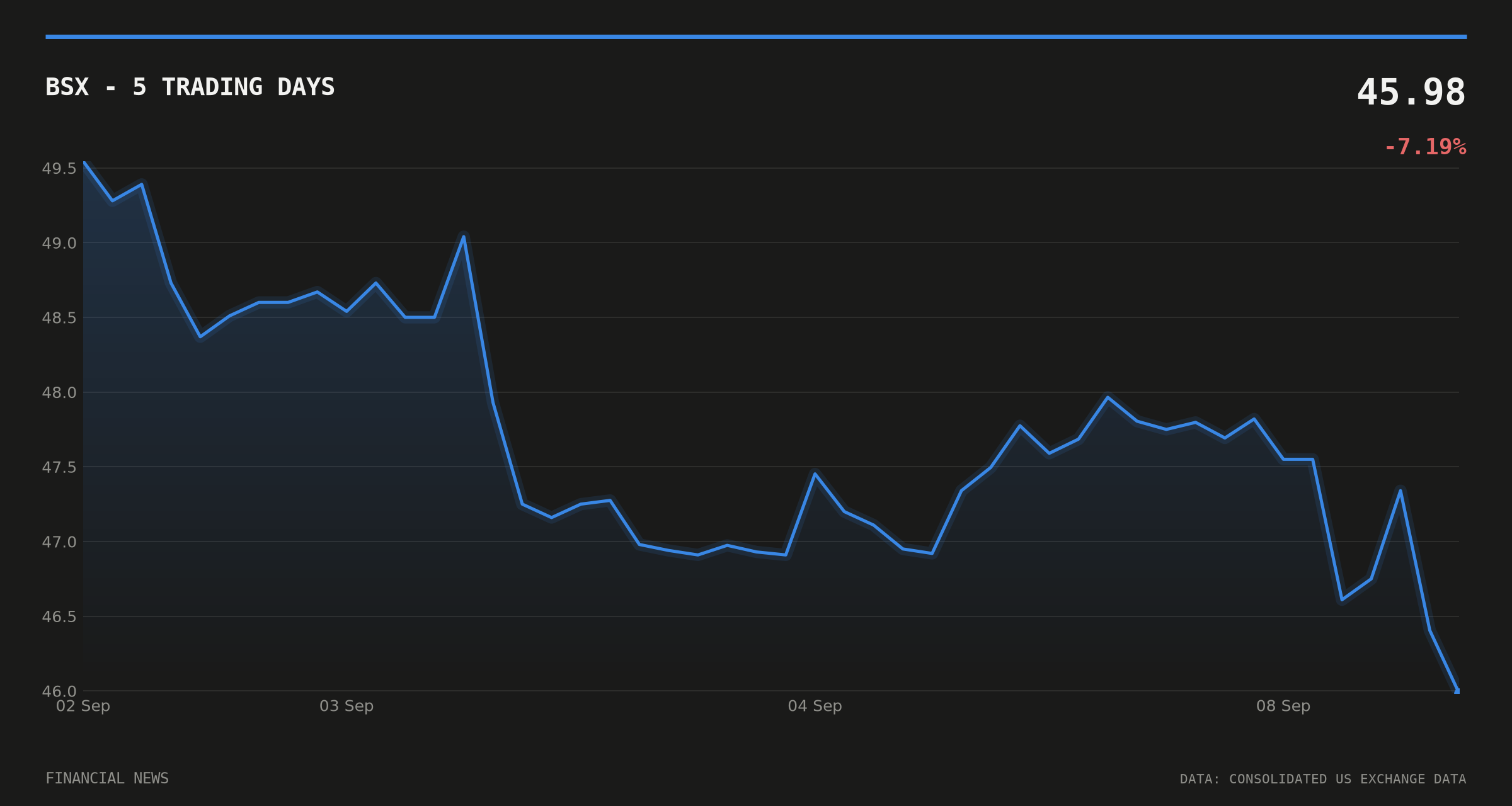This screenshot has width=1512, height=806.
Task: Click the BSX - 5 TRADING DAYS title
Action: click(x=190, y=87)
